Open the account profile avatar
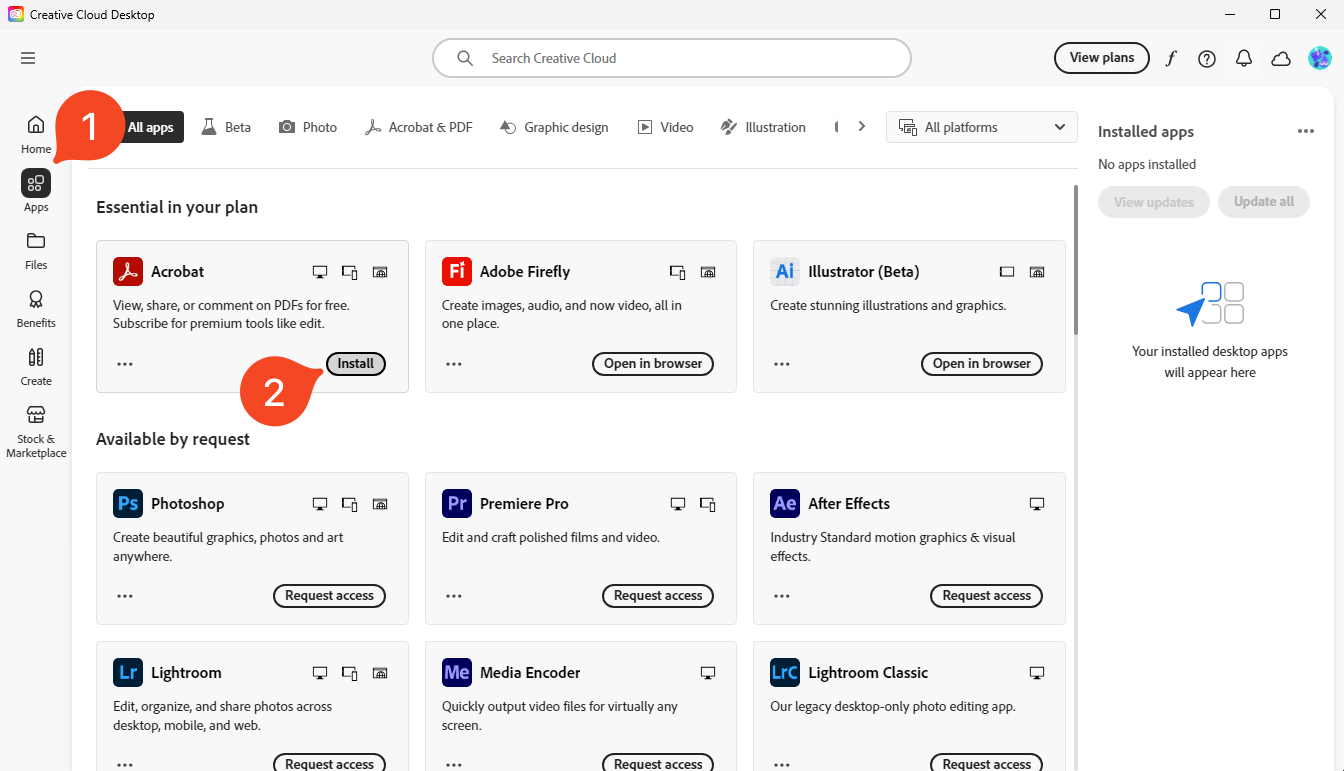The image size is (1344, 771). pos(1319,58)
